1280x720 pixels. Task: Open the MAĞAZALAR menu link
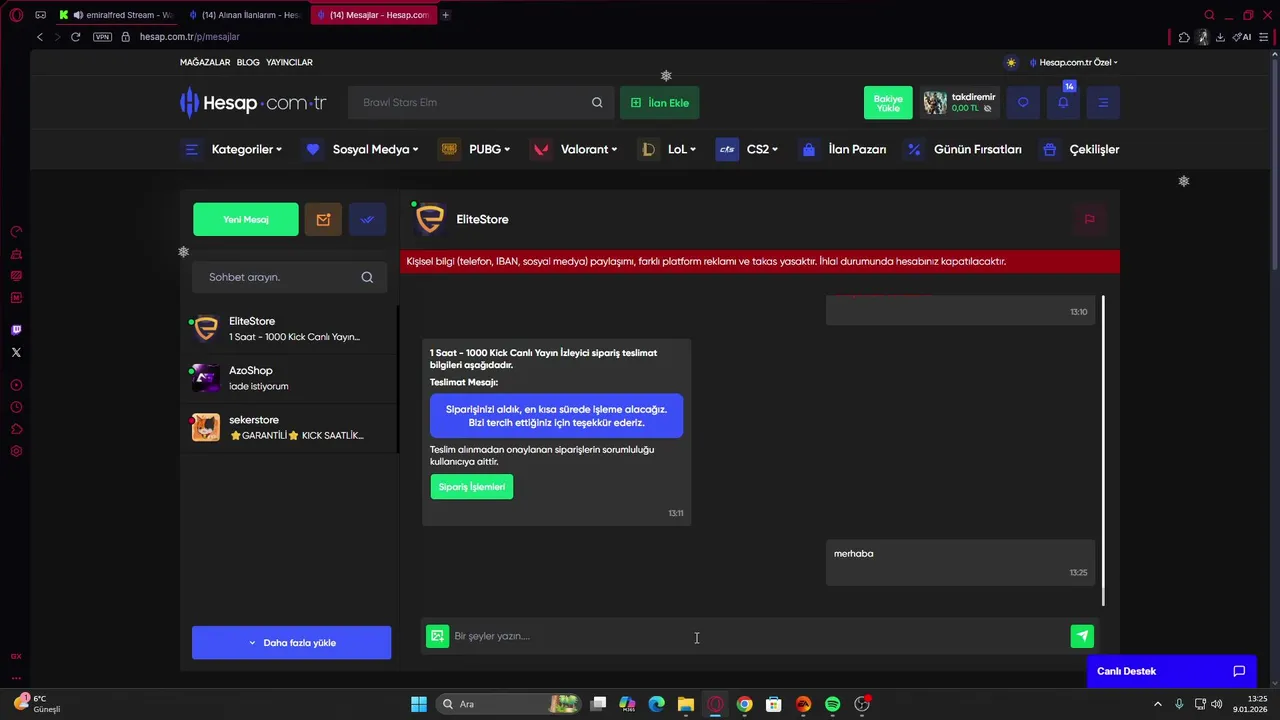[205, 62]
